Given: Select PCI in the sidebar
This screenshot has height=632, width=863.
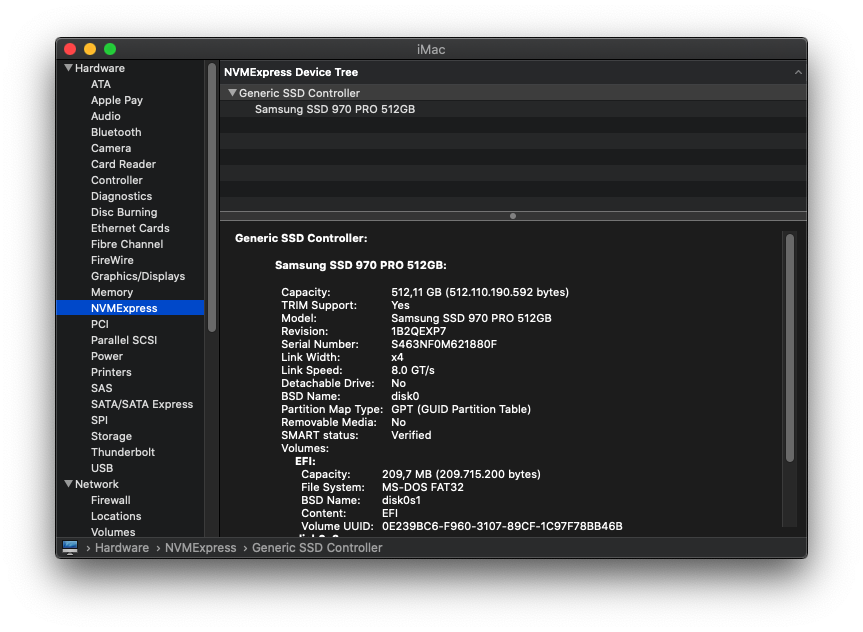Looking at the screenshot, I should (x=100, y=324).
